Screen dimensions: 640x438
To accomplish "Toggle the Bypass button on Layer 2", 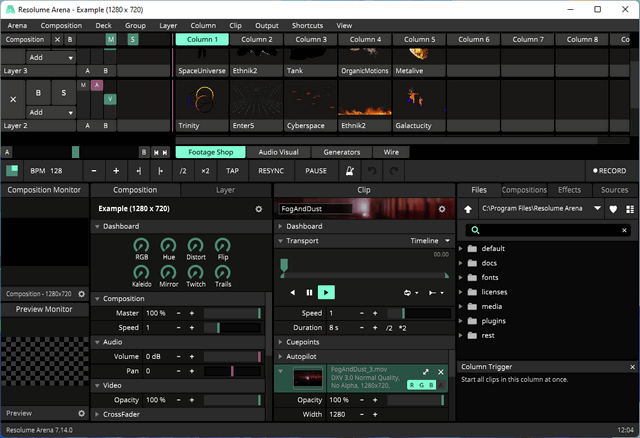I will tap(39, 93).
